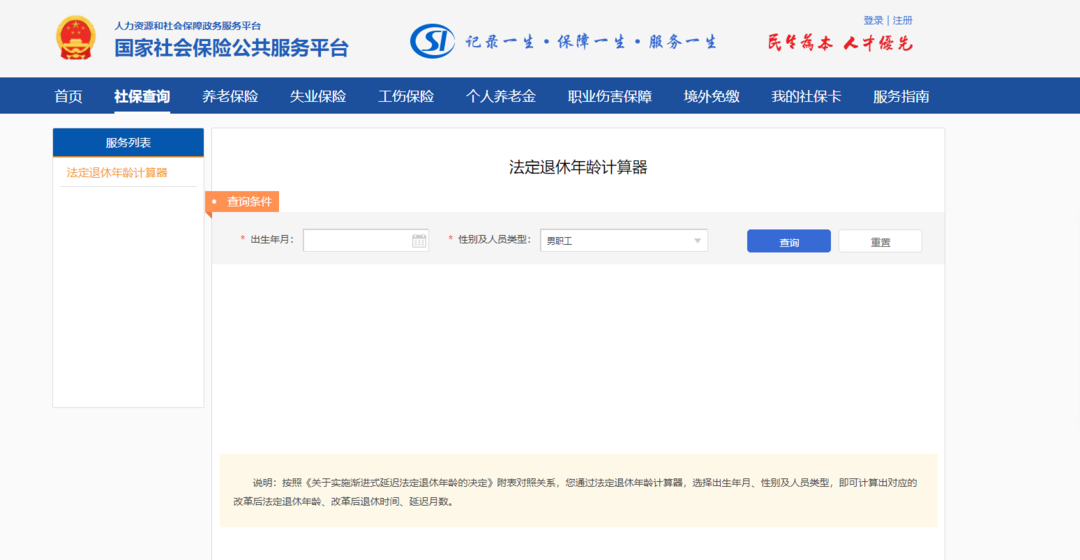Open the calendar date picker icon

pos(419,241)
